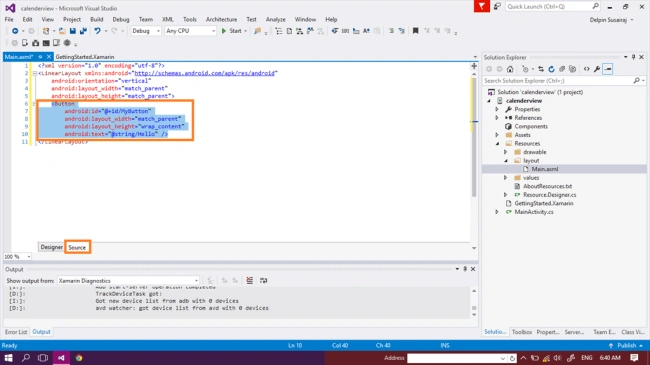This screenshot has width=650, height=365.
Task: Pin the Output panel
Action: point(465,269)
